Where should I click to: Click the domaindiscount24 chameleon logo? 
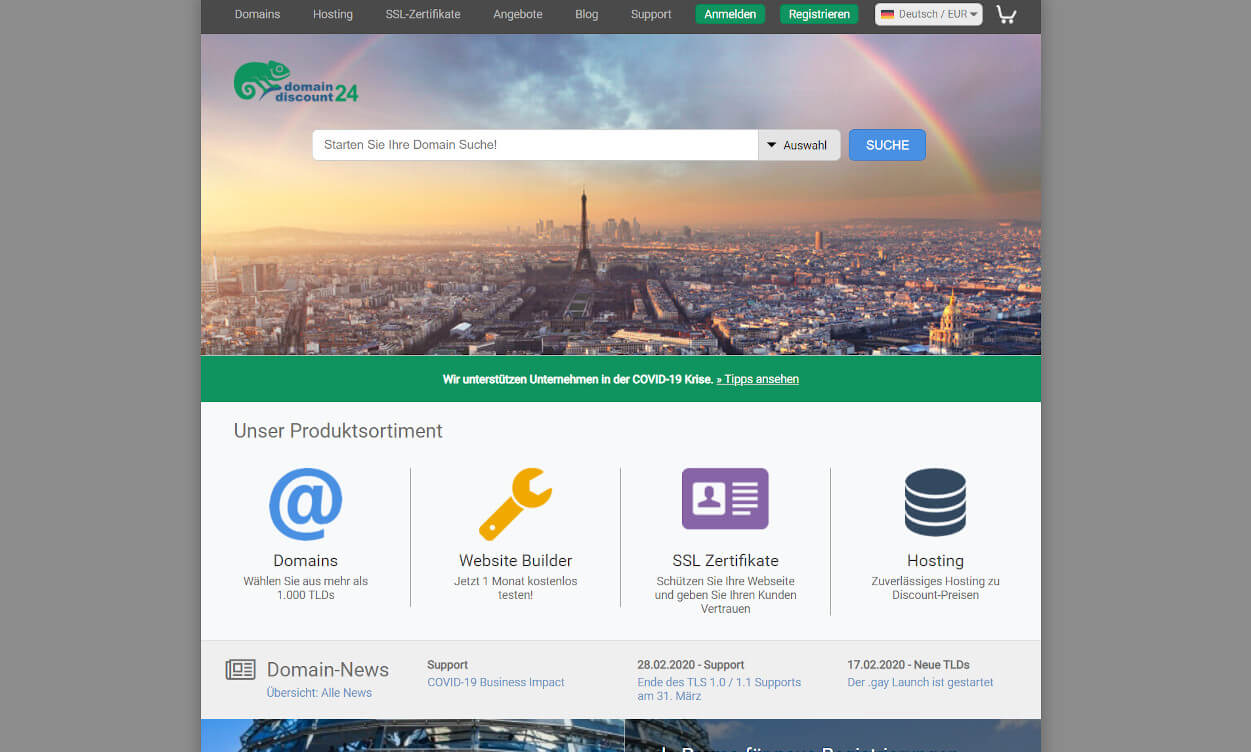(296, 82)
